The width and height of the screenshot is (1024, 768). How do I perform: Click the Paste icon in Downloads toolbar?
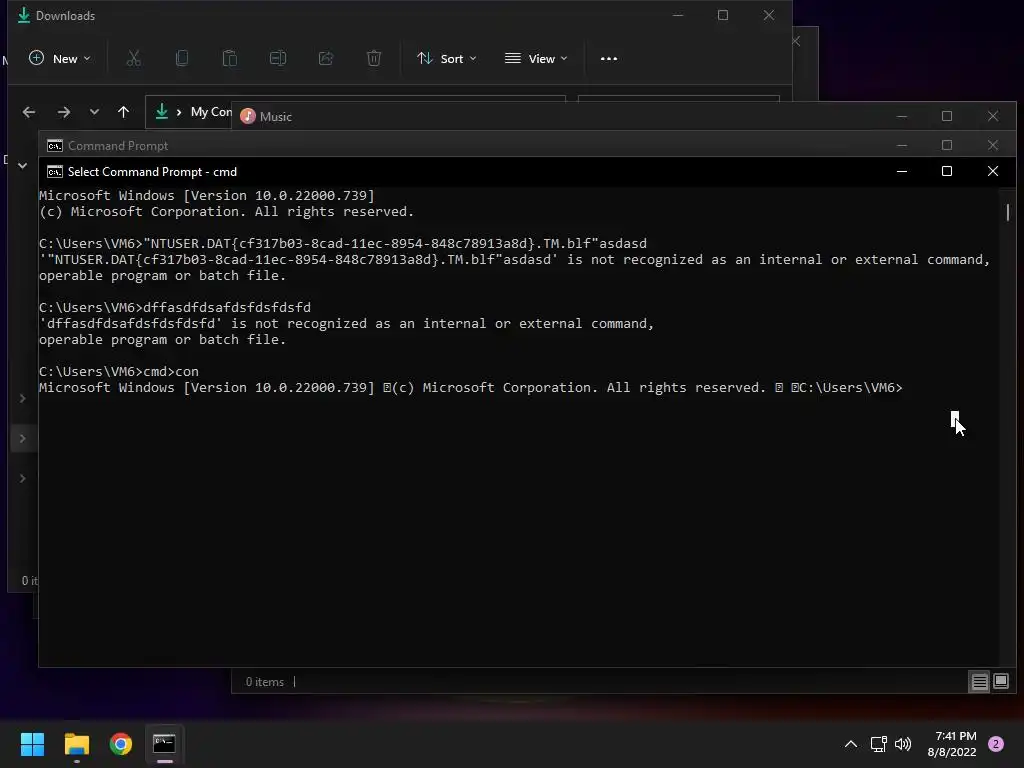pyautogui.click(x=230, y=59)
